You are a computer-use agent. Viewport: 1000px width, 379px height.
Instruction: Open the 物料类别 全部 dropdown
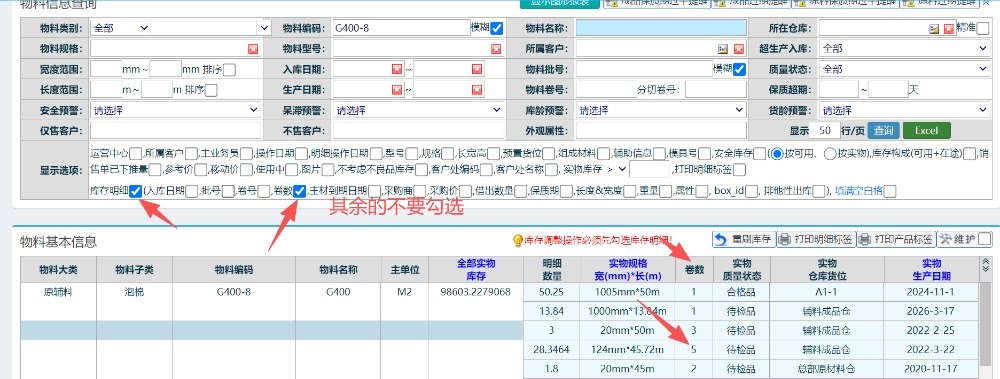(x=120, y=28)
